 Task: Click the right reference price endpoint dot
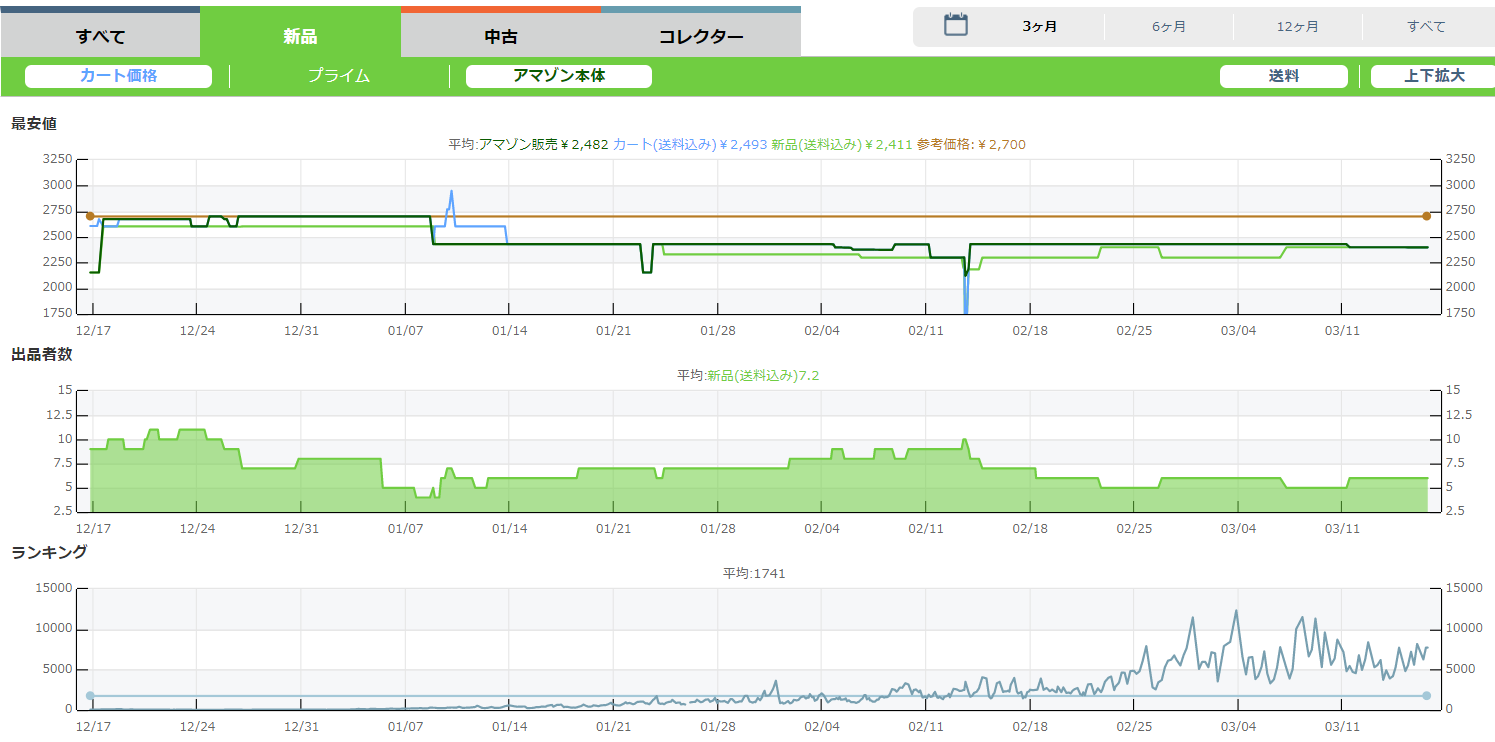(x=1426, y=216)
